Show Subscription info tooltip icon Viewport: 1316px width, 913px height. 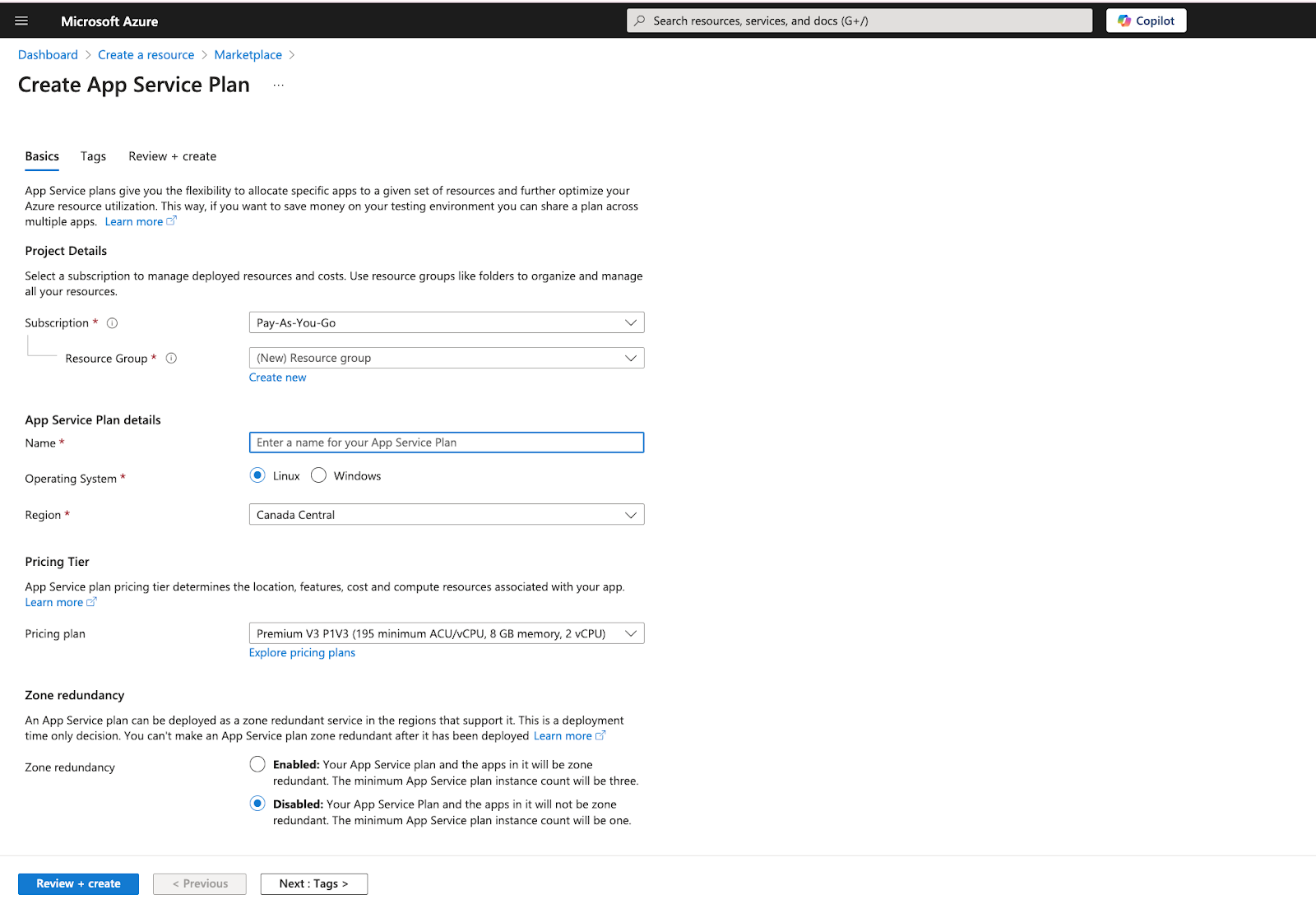click(113, 323)
